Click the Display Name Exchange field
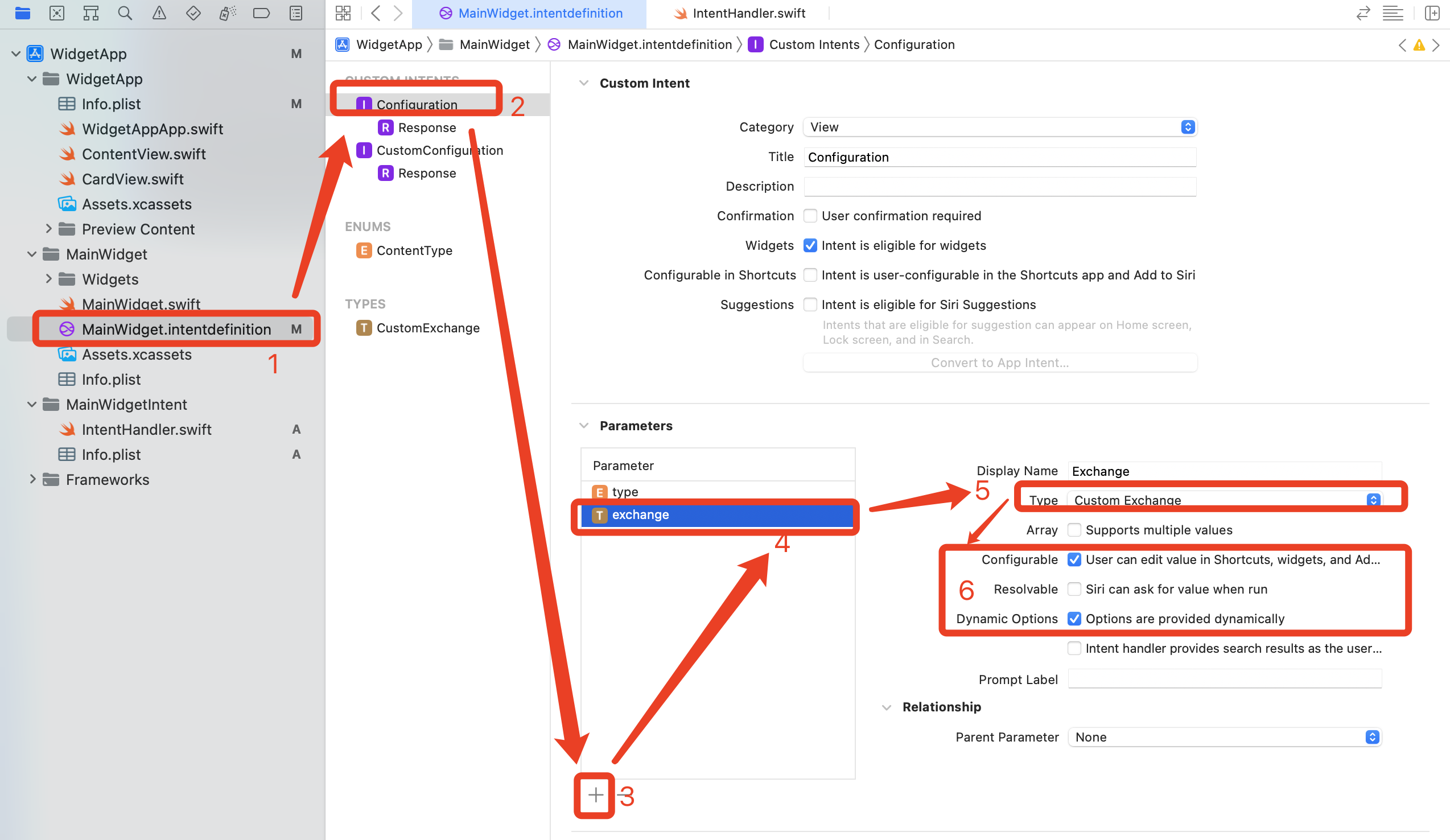 1225,471
